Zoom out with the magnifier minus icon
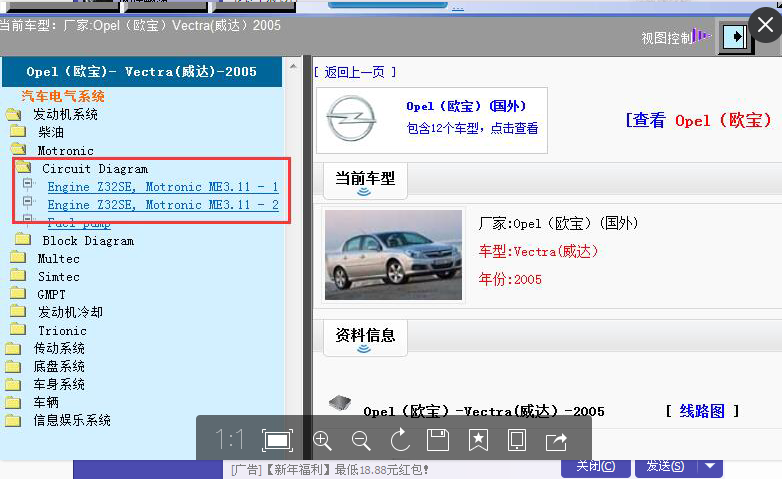 361,440
